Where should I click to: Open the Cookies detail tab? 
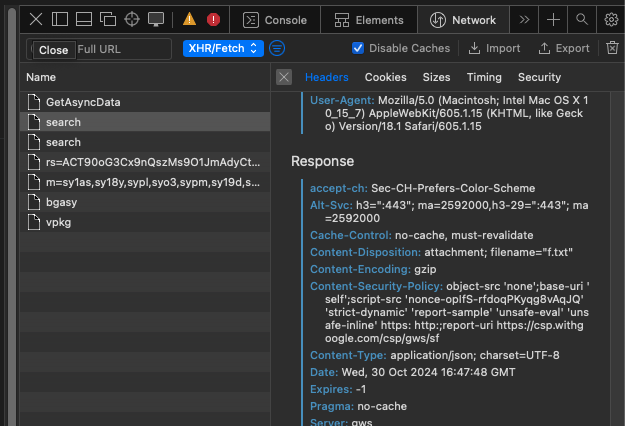pos(385,77)
